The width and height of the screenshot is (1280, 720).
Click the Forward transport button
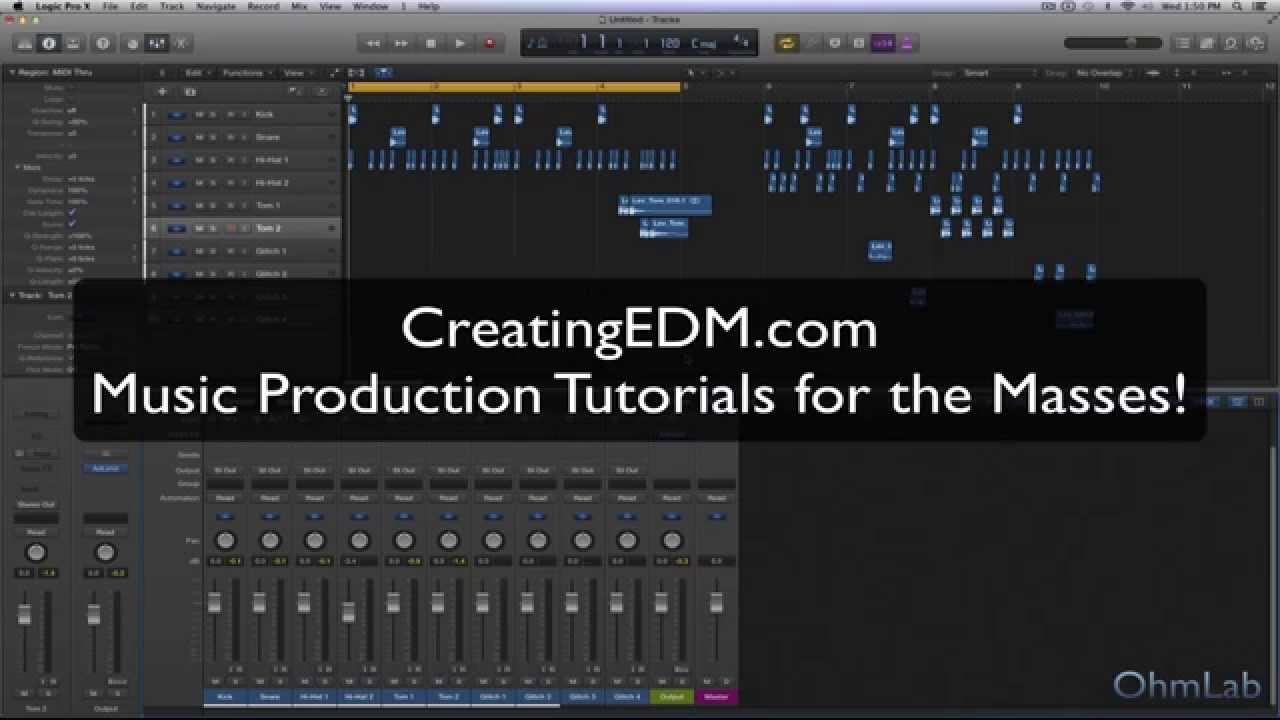(x=402, y=43)
